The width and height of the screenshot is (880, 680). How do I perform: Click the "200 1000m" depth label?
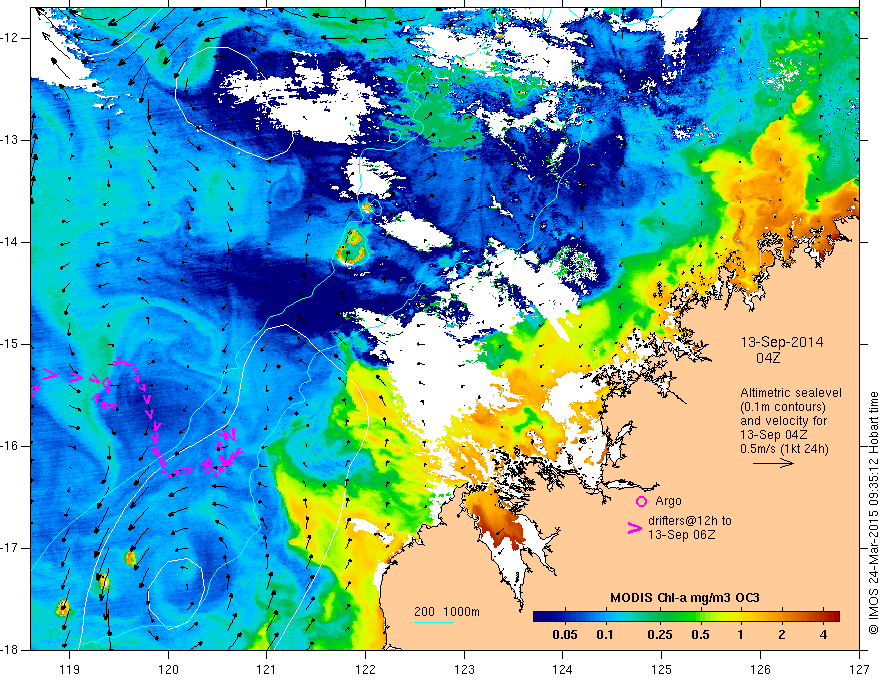click(447, 612)
